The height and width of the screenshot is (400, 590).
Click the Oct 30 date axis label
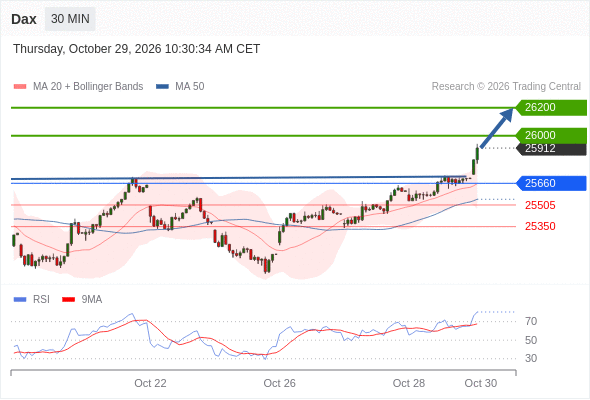tap(481, 383)
